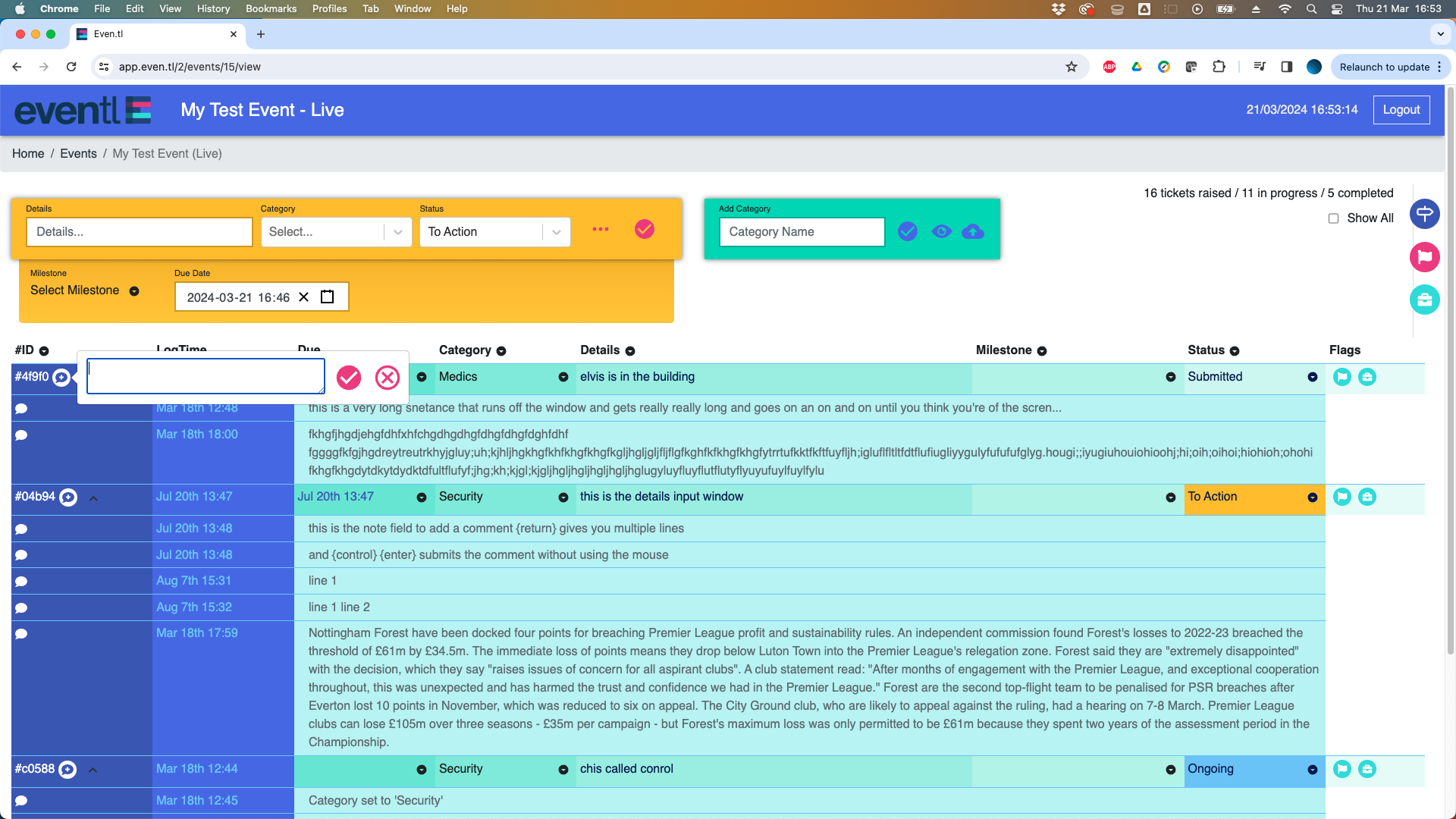Flag the Ongoing ticket row
The height and width of the screenshot is (819, 1456).
[x=1342, y=769]
